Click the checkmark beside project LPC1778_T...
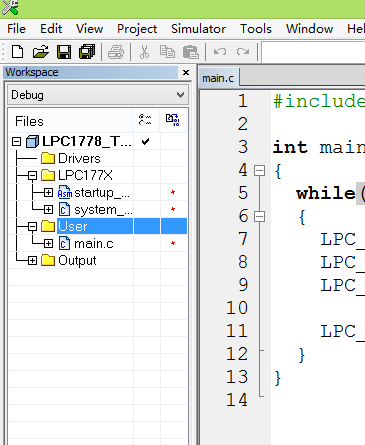365x445 pixels. pyautogui.click(x=145, y=142)
